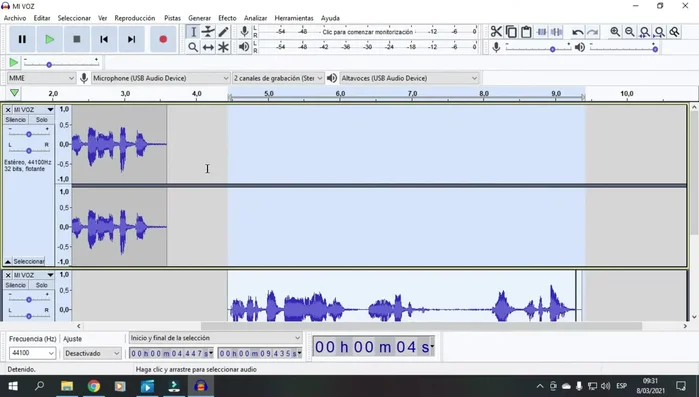Image resolution: width=699 pixels, height=397 pixels.
Task: Close the second MI VOZ track
Action: (8, 275)
